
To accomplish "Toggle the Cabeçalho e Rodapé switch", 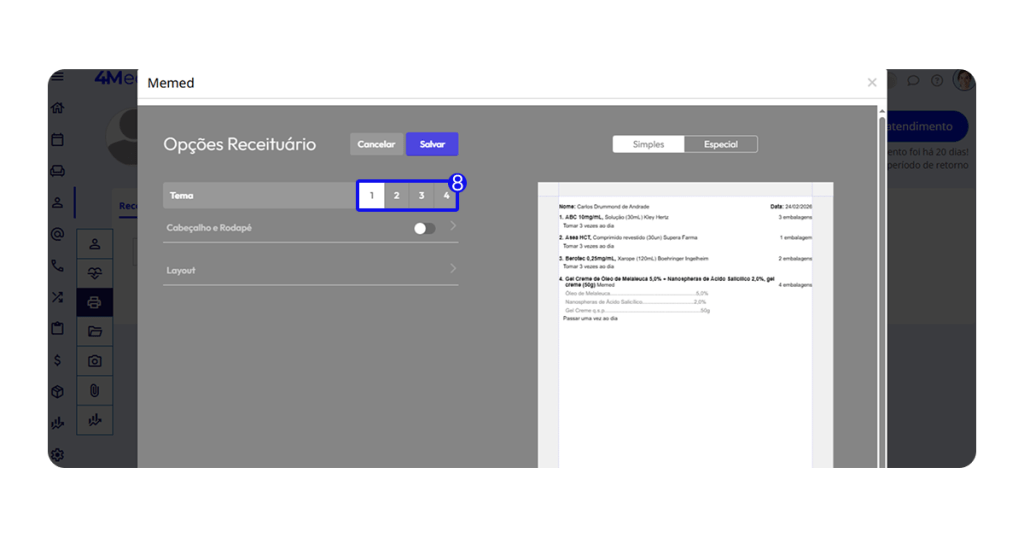I will click(x=424, y=228).
